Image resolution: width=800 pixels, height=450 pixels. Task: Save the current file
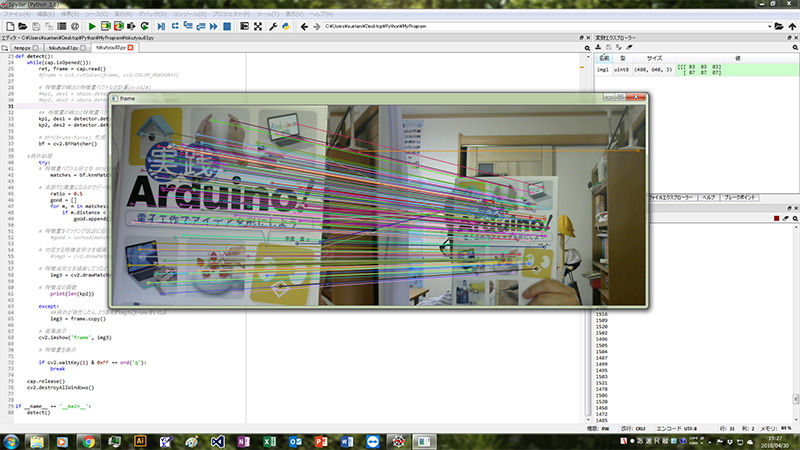click(36, 26)
